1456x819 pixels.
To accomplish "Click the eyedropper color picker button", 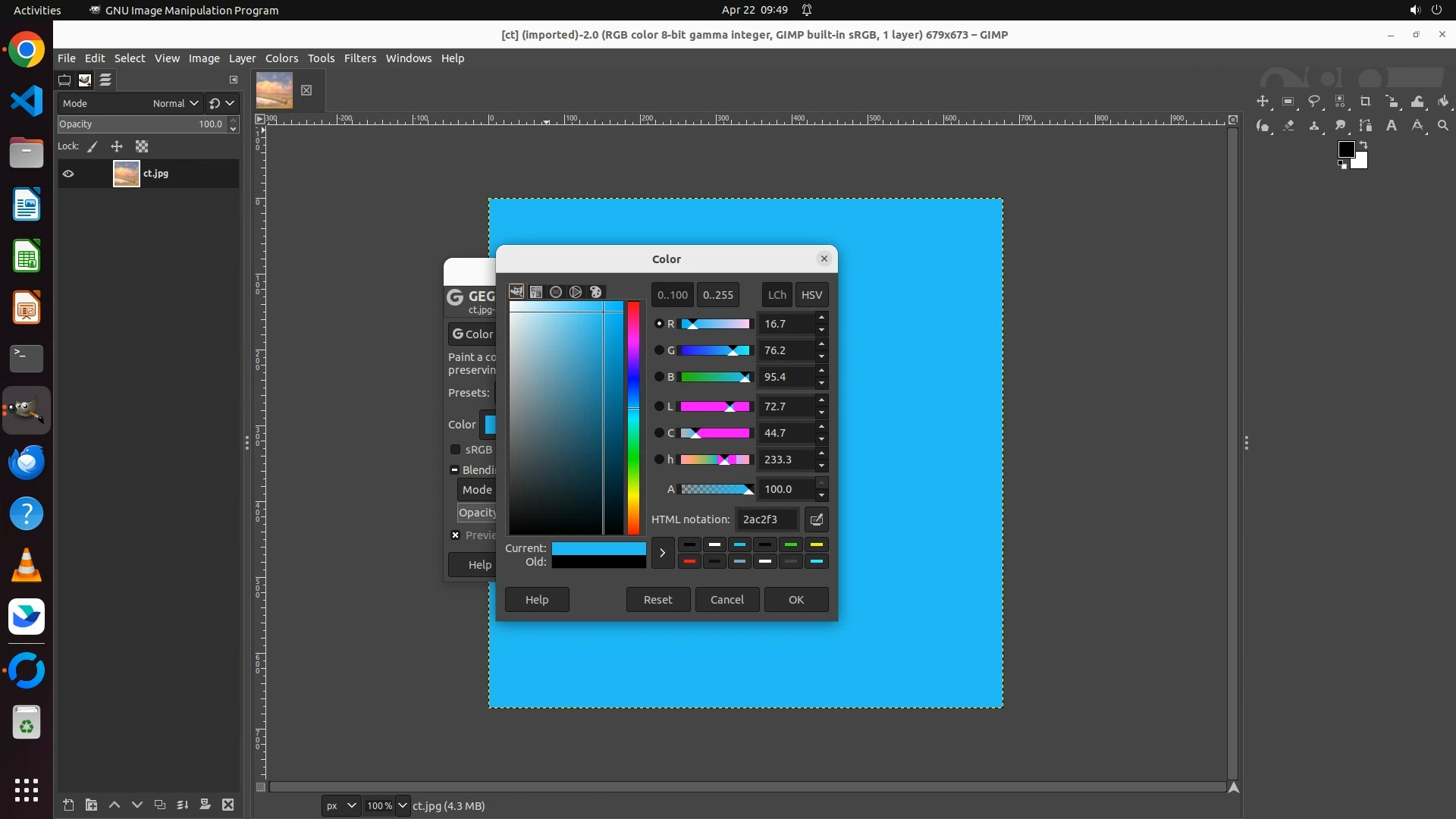I will click(817, 519).
